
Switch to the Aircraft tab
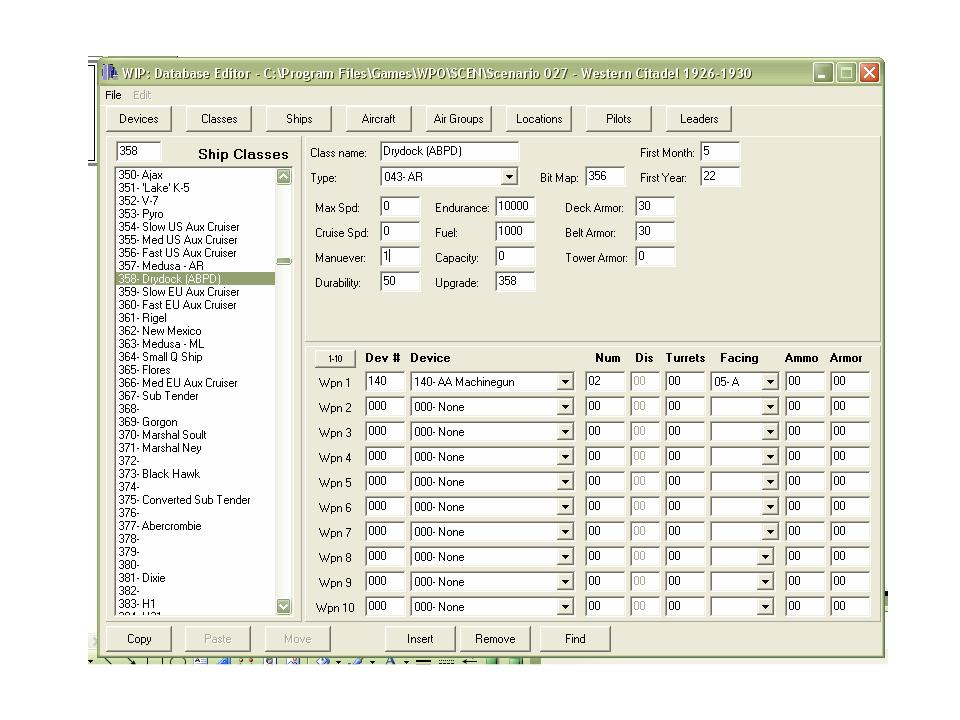click(x=378, y=119)
